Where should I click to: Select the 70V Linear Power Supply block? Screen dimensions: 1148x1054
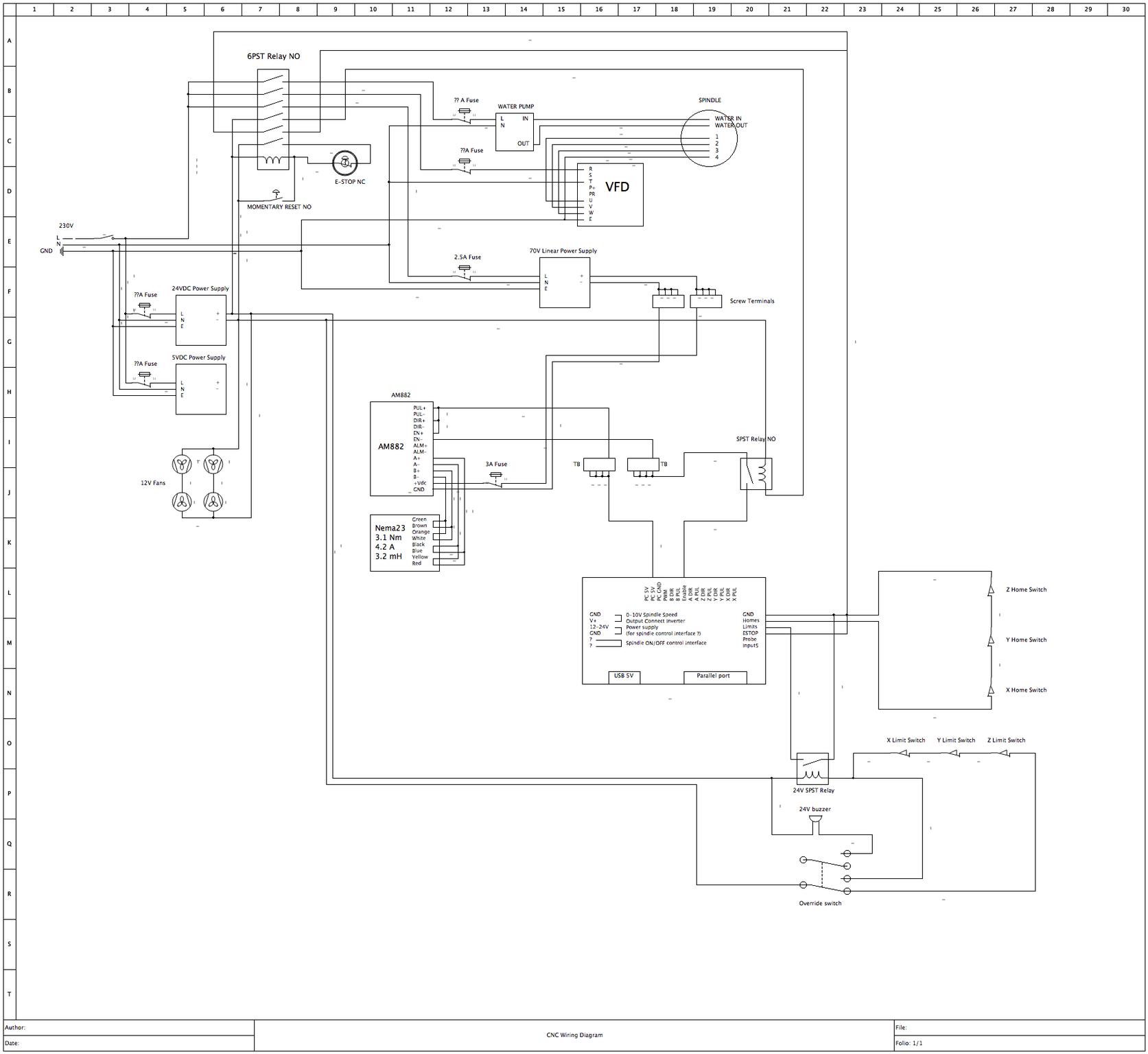coord(564,282)
